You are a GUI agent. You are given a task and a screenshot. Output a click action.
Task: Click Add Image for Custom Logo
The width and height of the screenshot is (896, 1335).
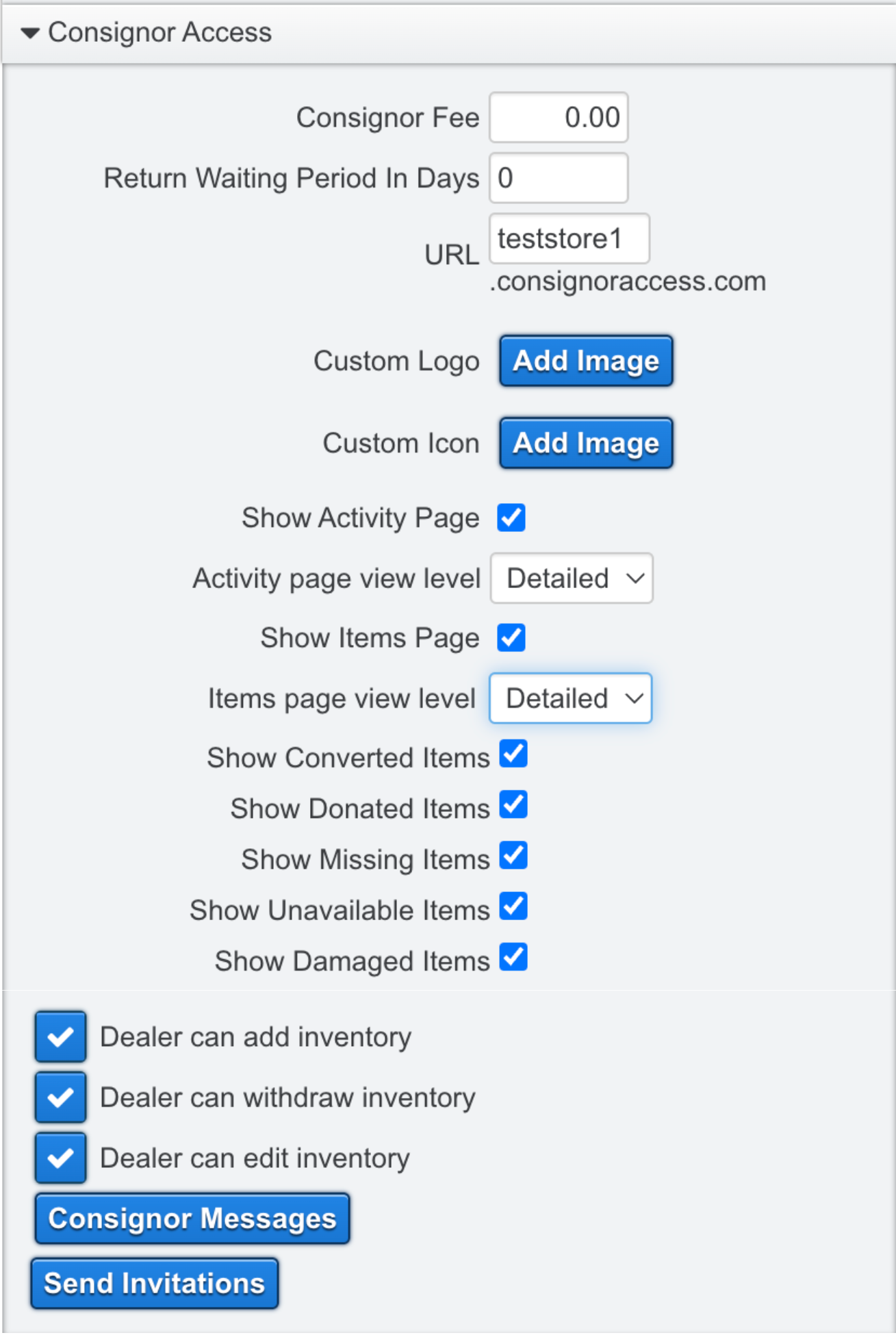click(586, 361)
